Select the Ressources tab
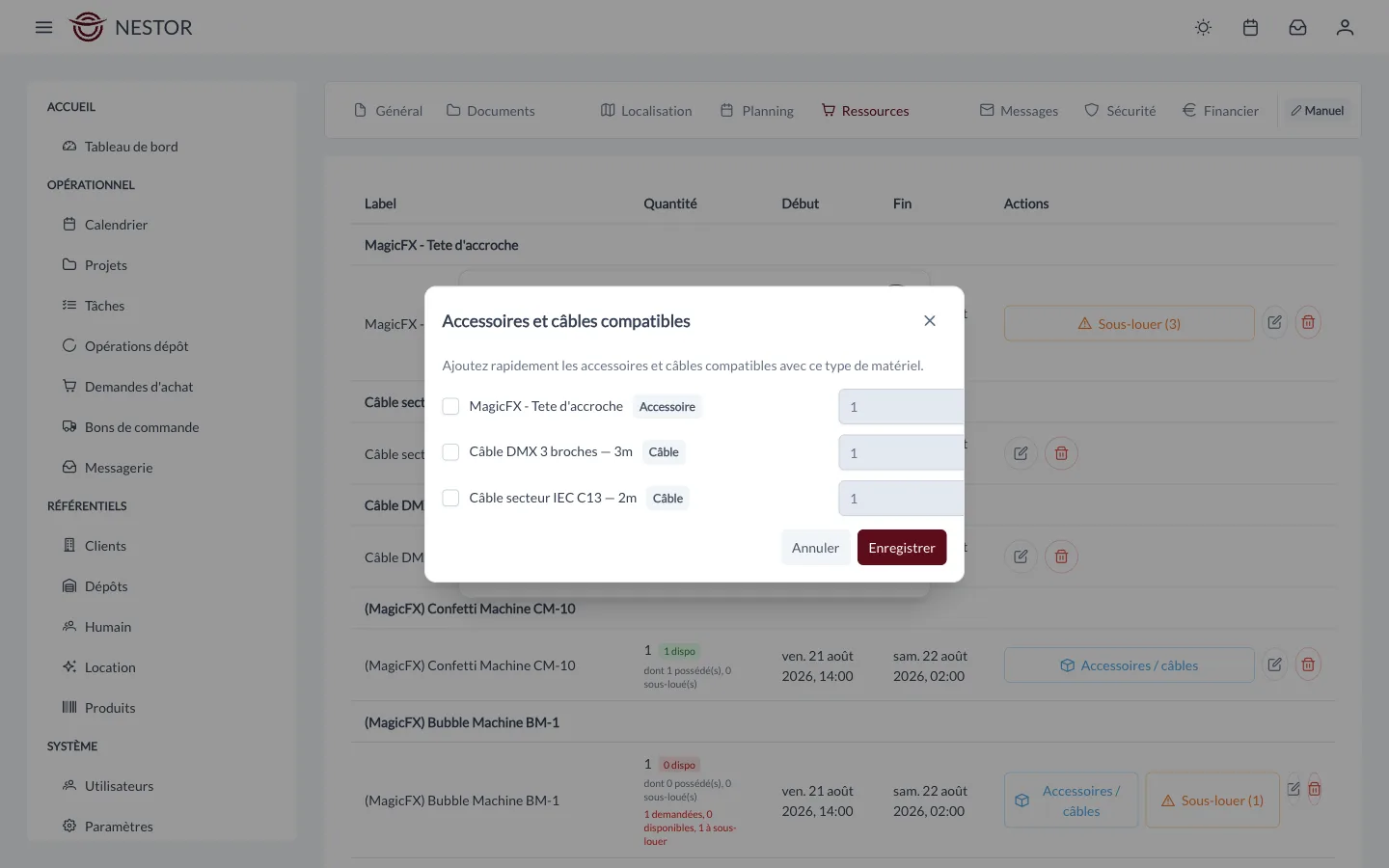1389x868 pixels. tap(865, 111)
